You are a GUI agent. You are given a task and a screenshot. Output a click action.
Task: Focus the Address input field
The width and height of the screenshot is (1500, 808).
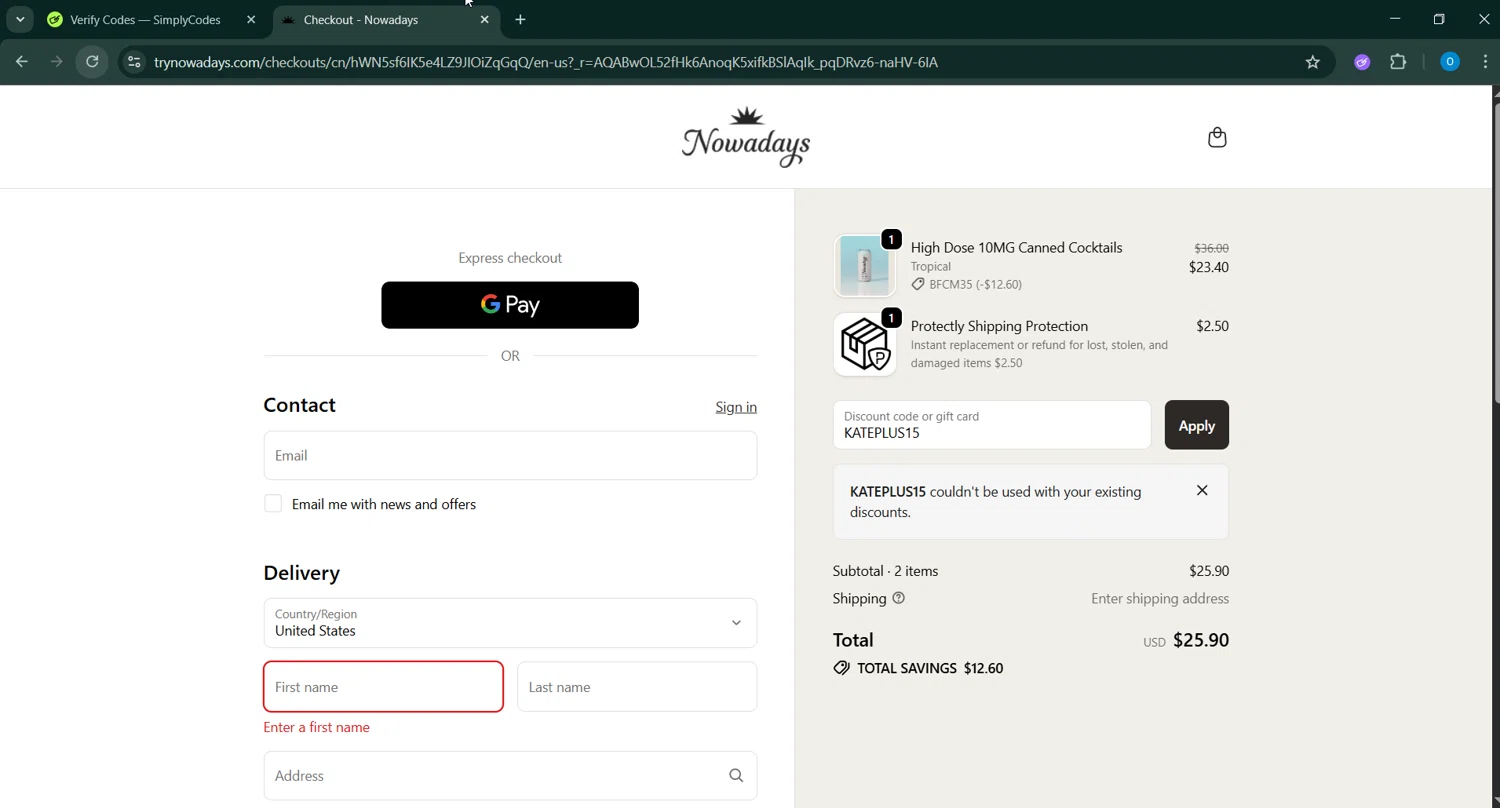tap(510, 776)
